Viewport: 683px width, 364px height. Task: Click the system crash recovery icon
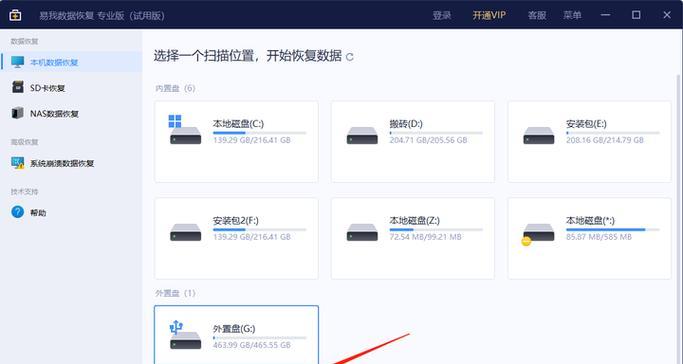pyautogui.click(x=17, y=163)
